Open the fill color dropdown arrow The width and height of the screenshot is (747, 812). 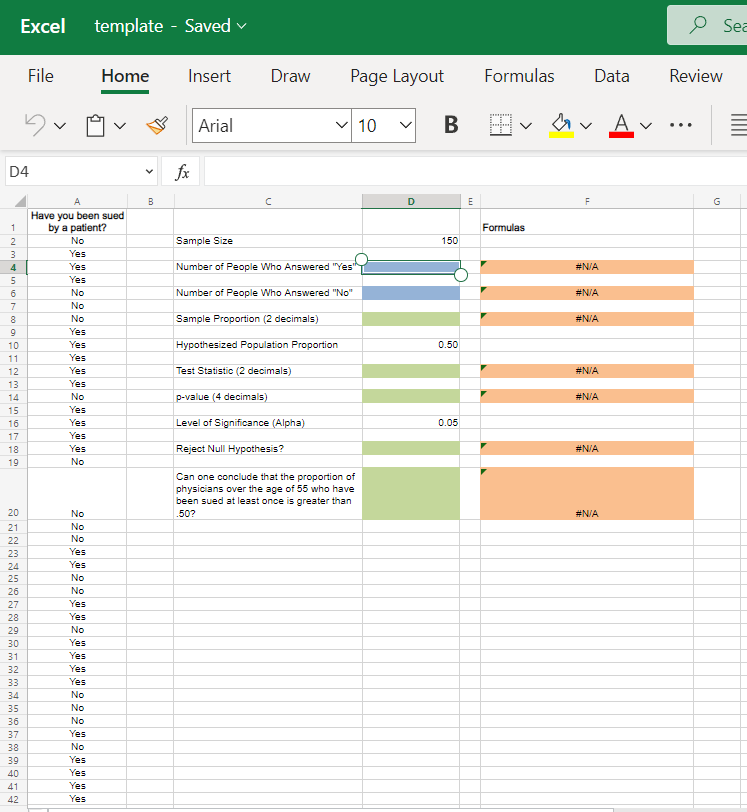(x=586, y=125)
